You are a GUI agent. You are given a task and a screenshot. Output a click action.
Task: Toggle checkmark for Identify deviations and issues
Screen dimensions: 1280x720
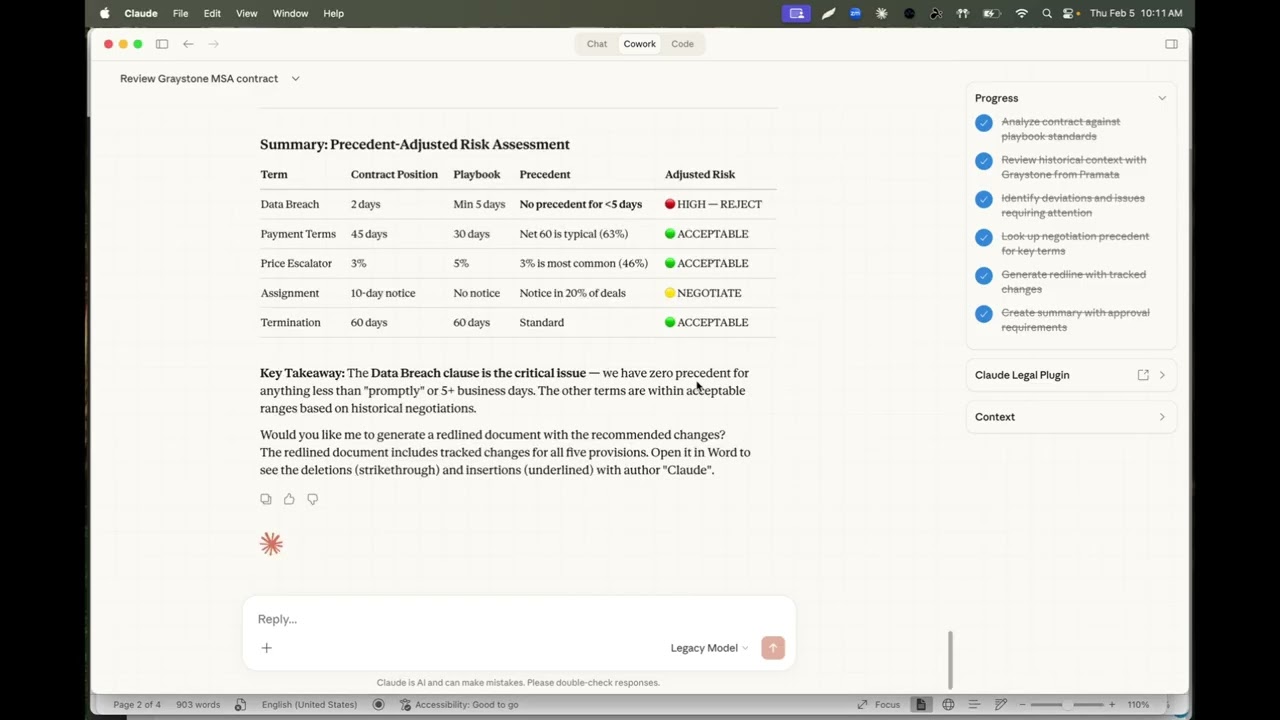tap(984, 199)
